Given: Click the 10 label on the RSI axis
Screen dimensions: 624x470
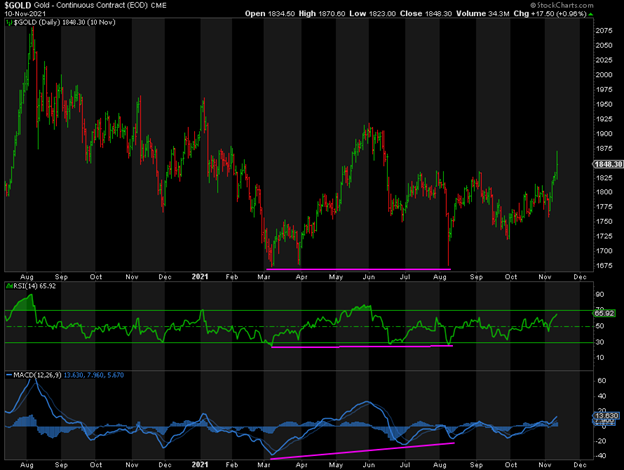Looking at the screenshot, I should (600, 357).
